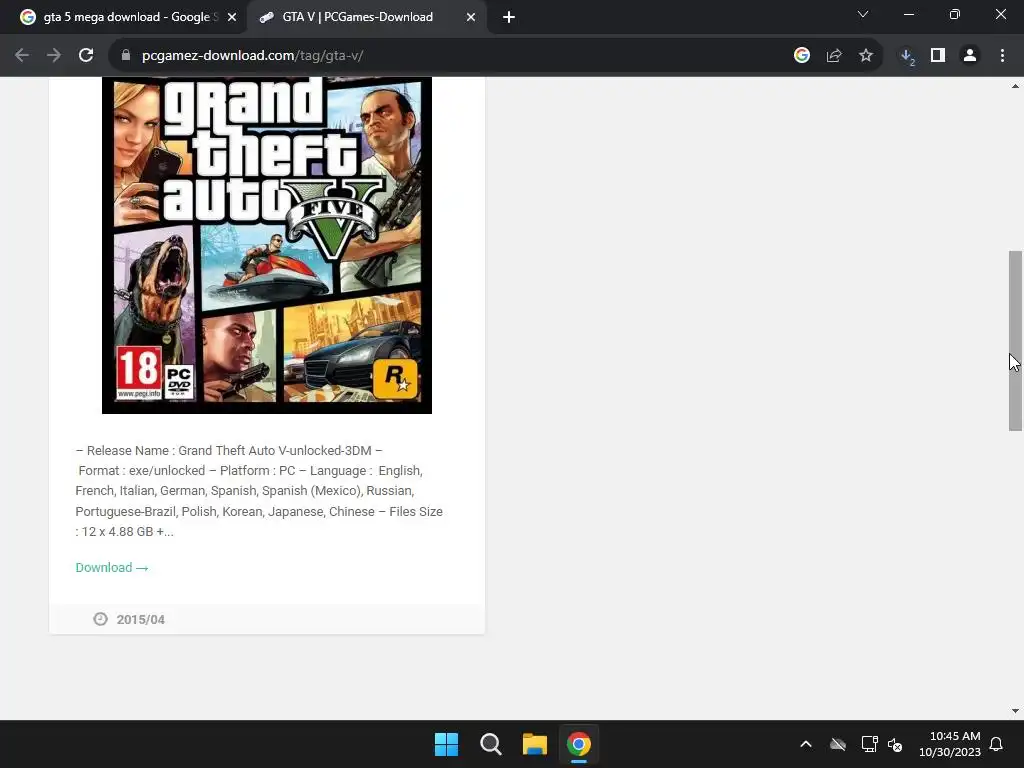Open the Chrome profile menu
This screenshot has height=768, width=1024.
970,56
